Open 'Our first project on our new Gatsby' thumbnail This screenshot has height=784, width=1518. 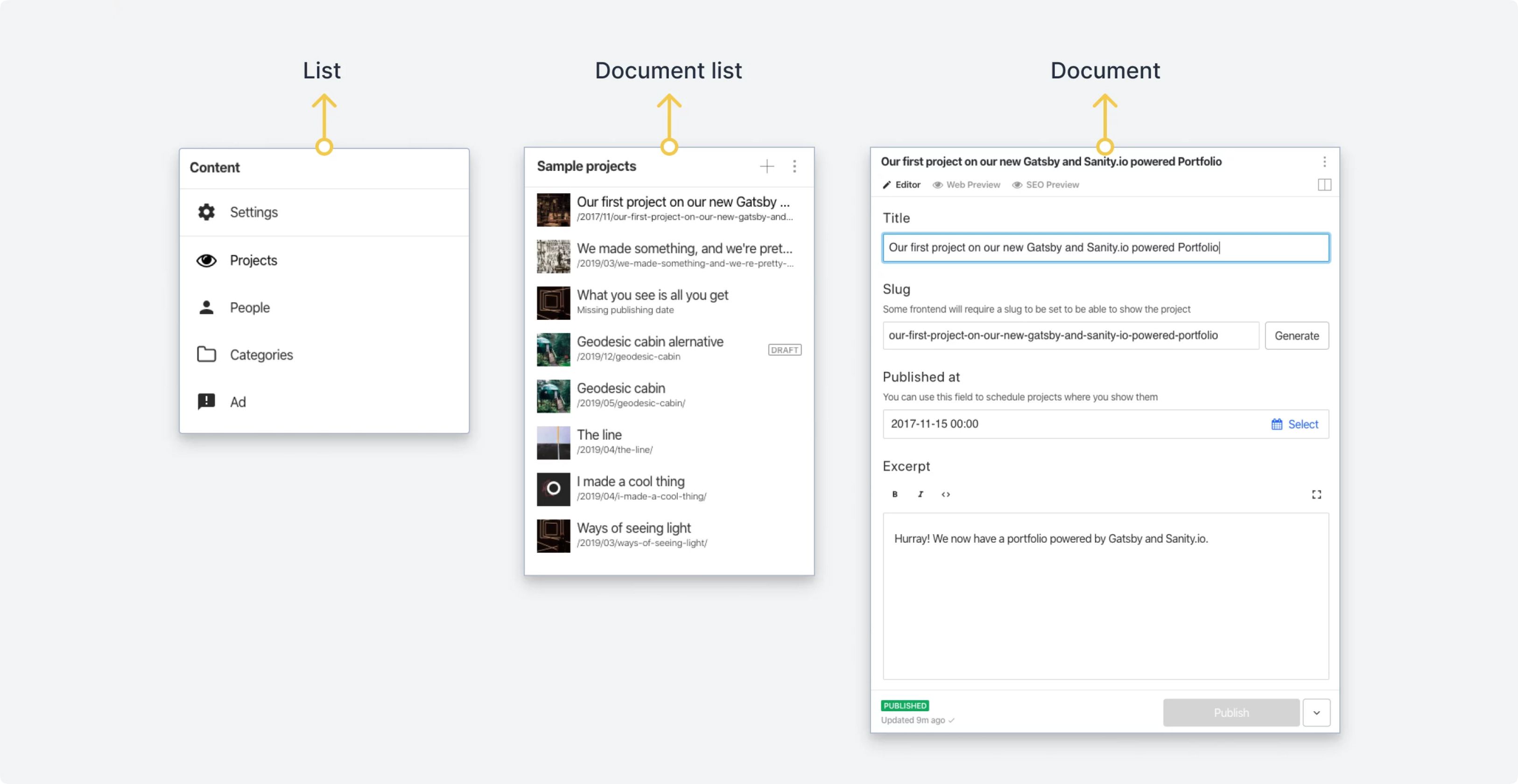point(553,210)
